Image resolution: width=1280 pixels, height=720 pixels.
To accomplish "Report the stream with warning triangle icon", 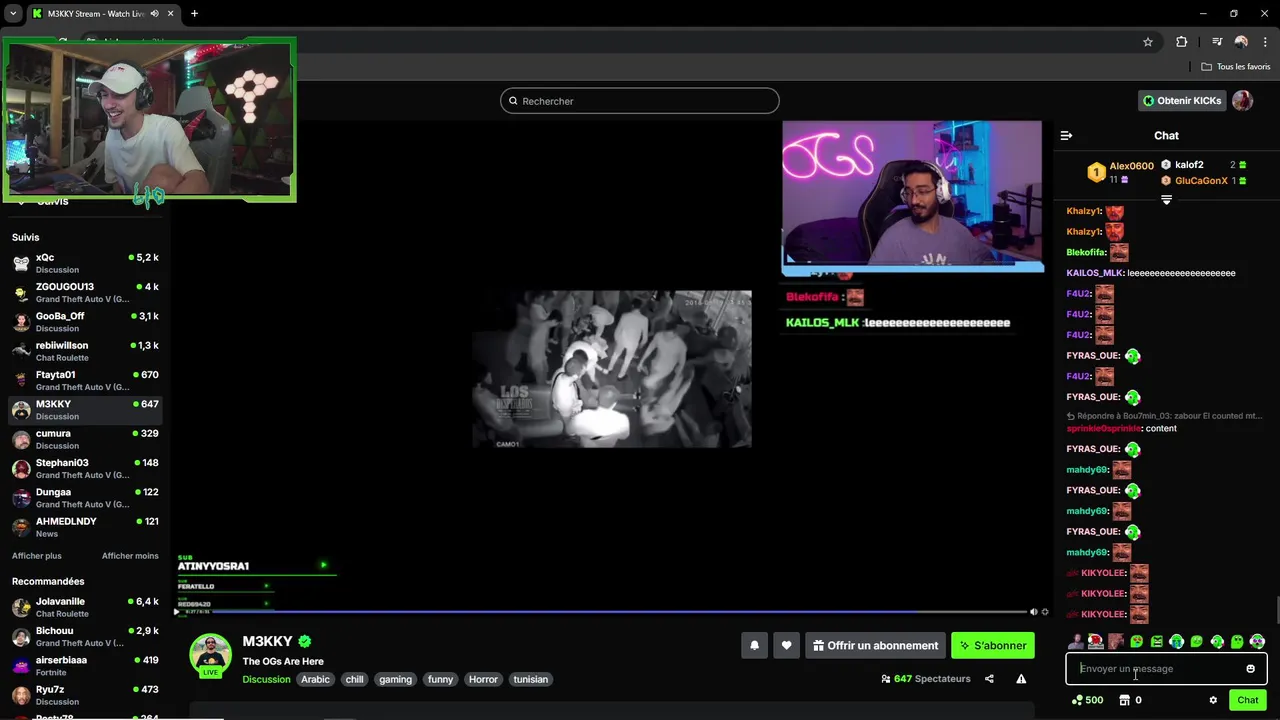I will pos(1021,679).
